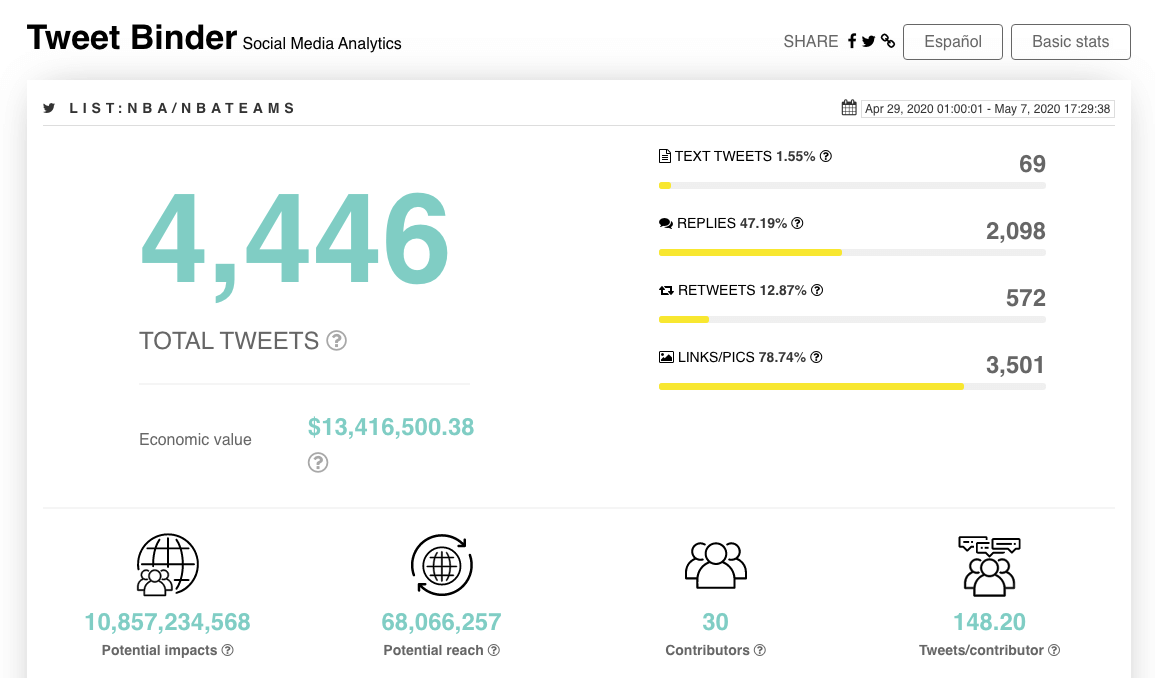
Task: Open Basic stats view
Action: 1070,42
